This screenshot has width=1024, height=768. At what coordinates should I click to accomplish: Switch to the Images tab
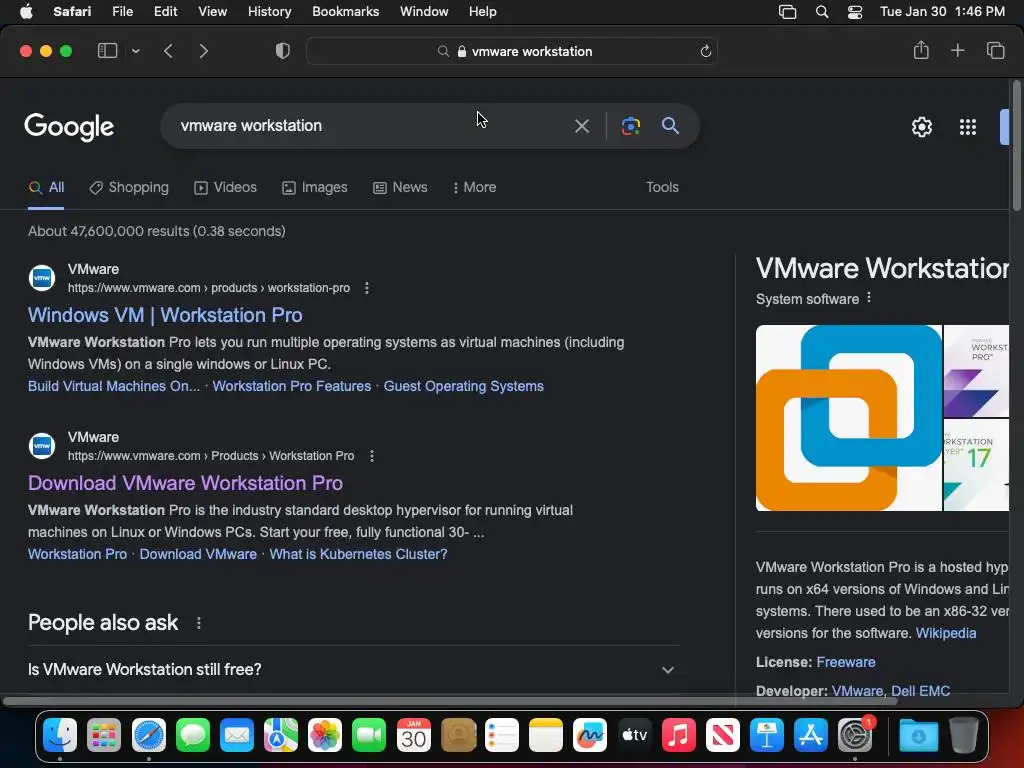pos(315,187)
